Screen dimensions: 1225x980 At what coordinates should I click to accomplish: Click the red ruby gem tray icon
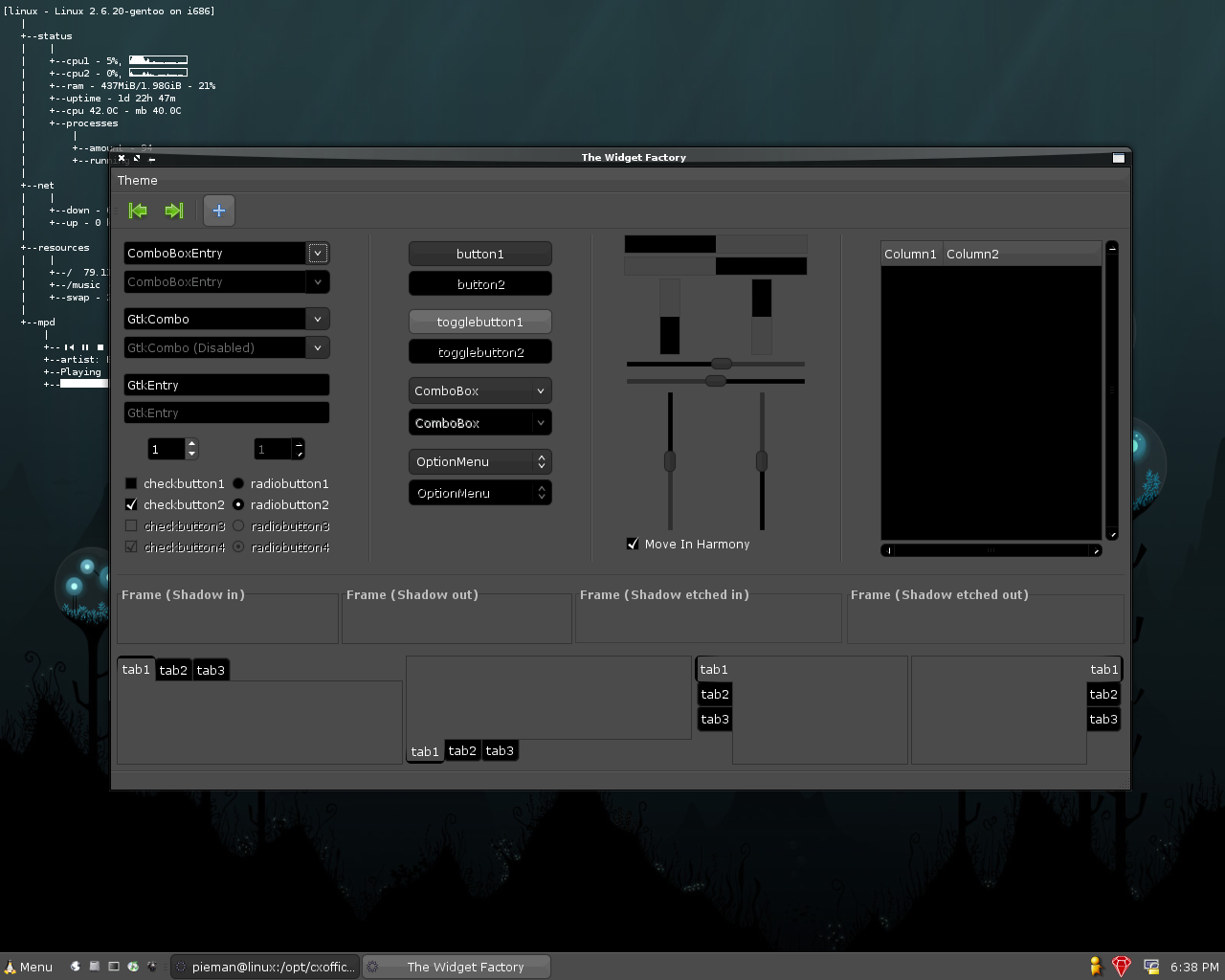point(1122,967)
